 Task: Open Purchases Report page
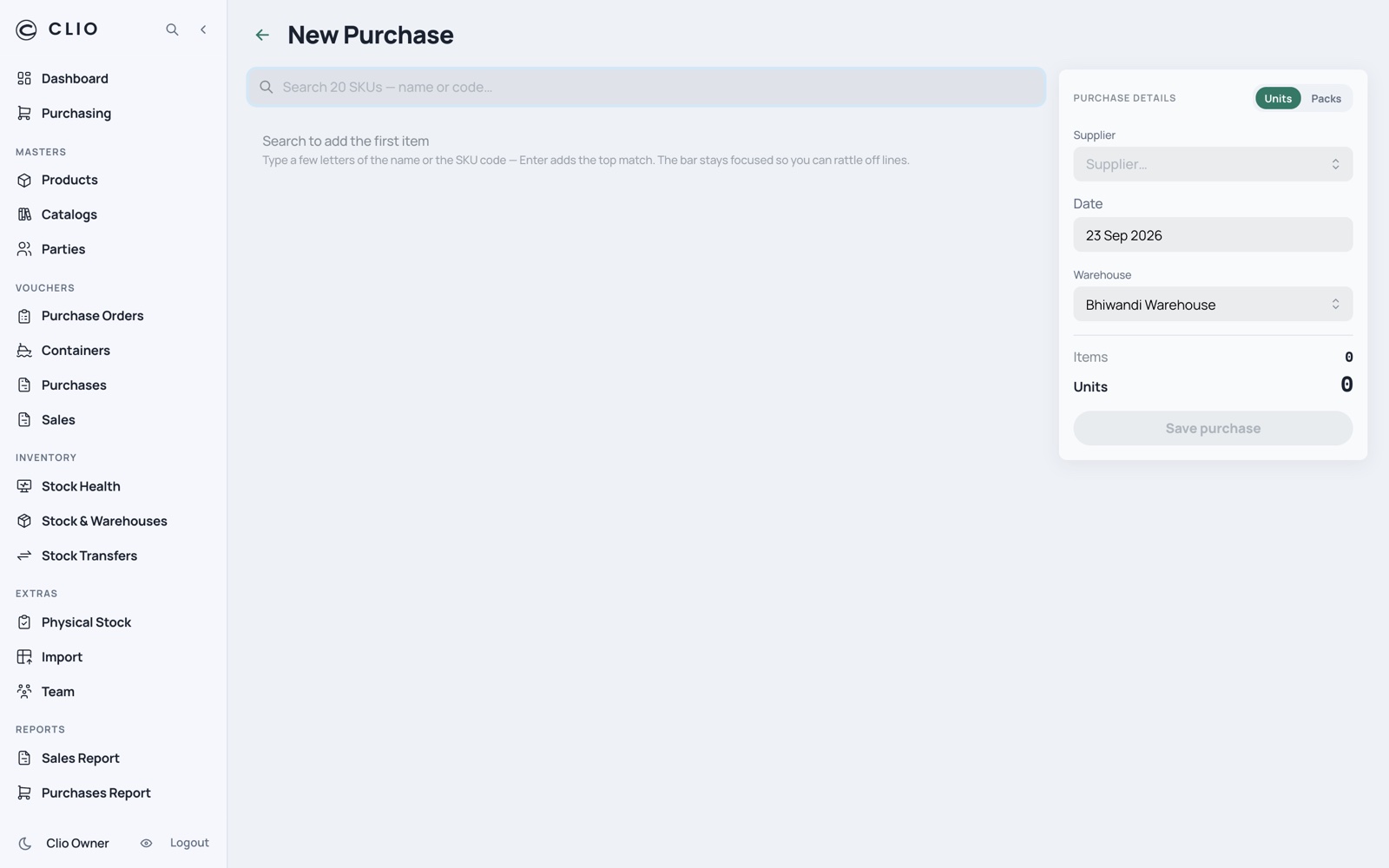point(96,793)
